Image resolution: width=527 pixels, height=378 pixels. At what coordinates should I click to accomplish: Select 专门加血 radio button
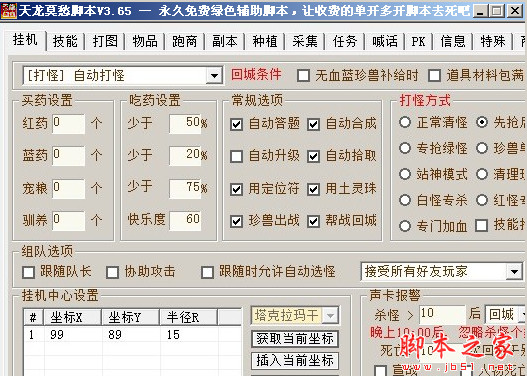coord(405,226)
